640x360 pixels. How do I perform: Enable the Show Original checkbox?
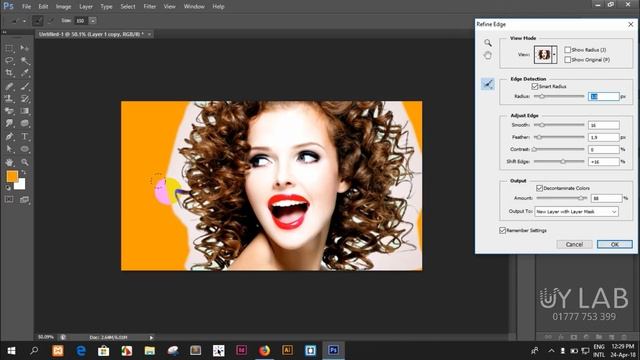pyautogui.click(x=567, y=60)
